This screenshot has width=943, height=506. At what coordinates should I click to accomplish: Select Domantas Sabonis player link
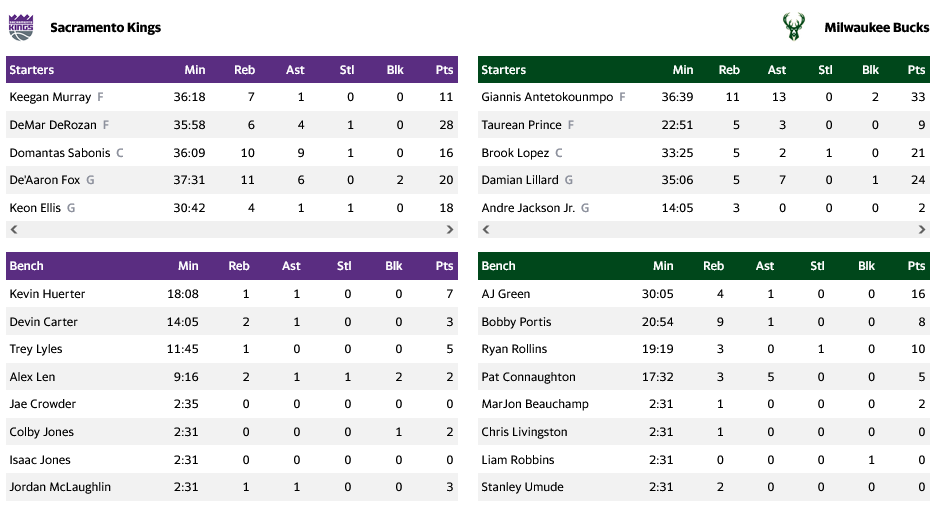coord(59,153)
